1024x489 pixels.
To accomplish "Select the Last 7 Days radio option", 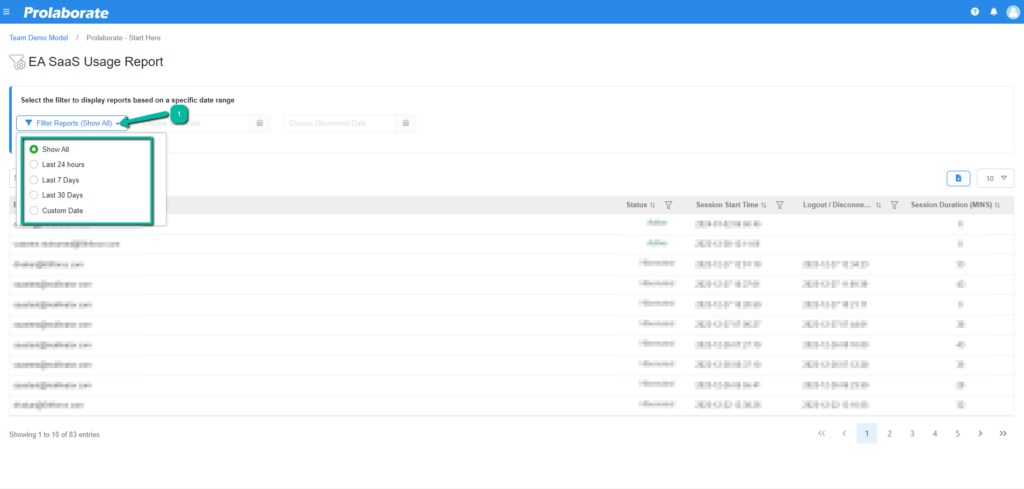I will click(x=34, y=180).
